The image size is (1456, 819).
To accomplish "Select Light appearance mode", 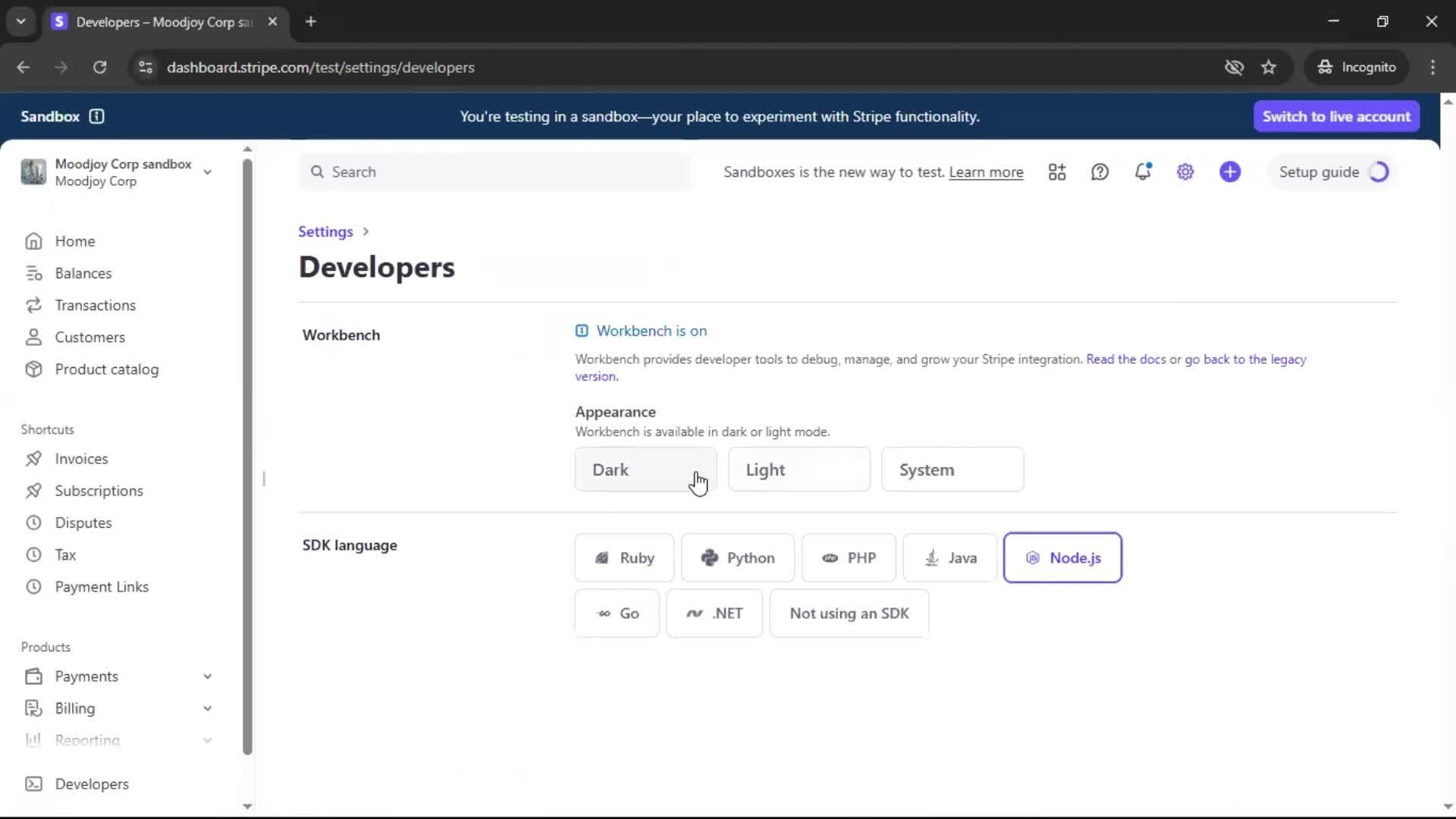I will [799, 469].
